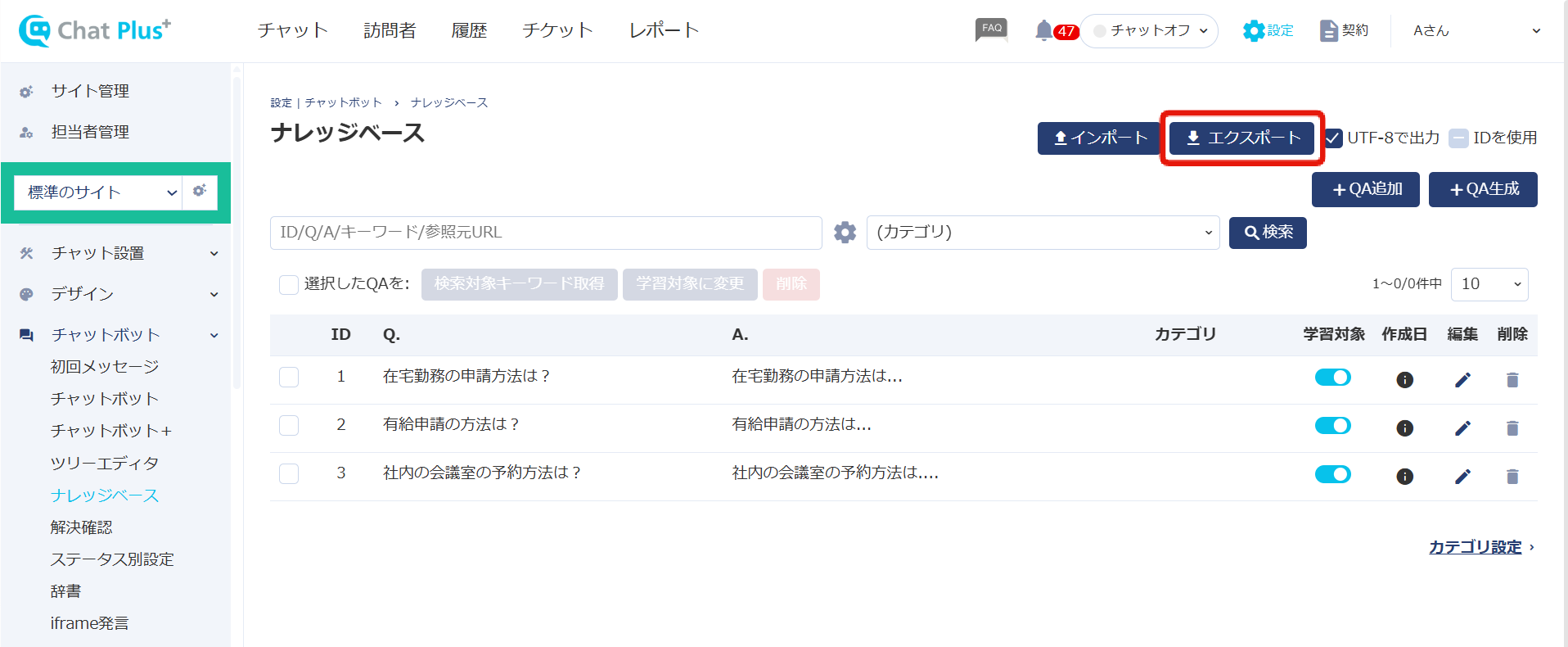Open the FAQ speech bubble icon
The width and height of the screenshot is (1568, 647).
pos(991,30)
